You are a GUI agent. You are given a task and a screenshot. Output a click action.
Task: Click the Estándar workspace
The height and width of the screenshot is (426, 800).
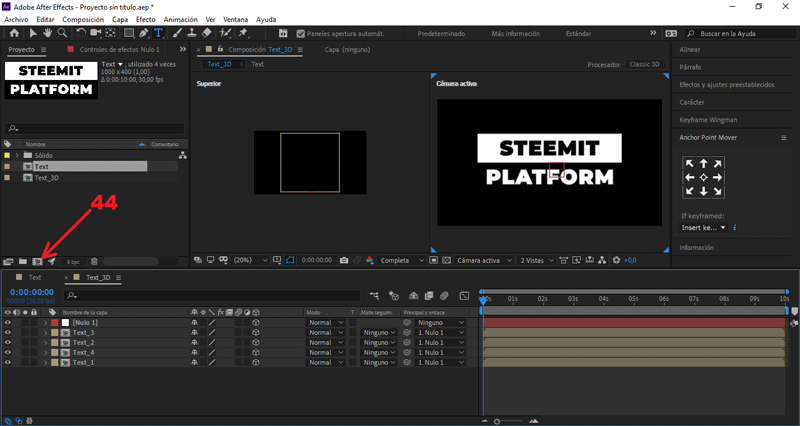[578, 33]
